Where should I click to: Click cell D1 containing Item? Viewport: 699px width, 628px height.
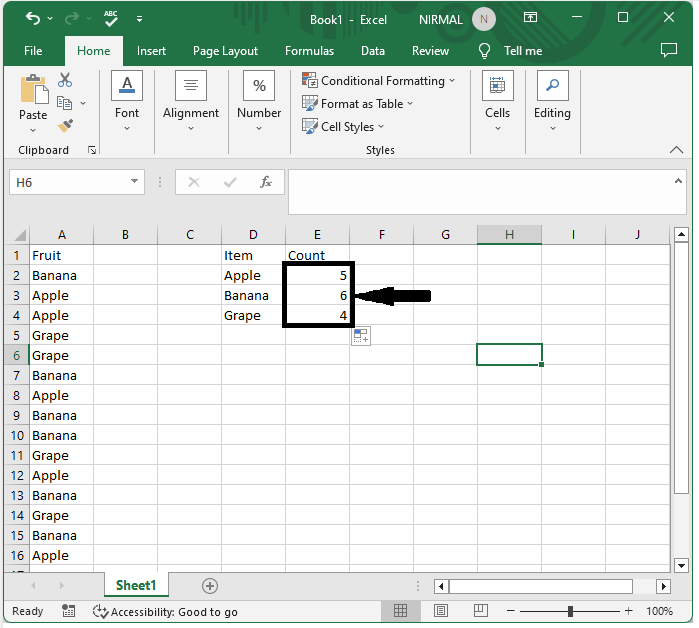click(x=253, y=255)
